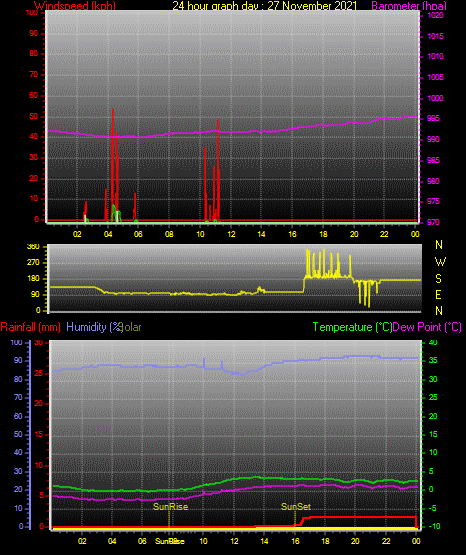Screen dimensions: 466x555
Task: Click the 970 value on barometer axis
Action: pyautogui.click(x=433, y=222)
